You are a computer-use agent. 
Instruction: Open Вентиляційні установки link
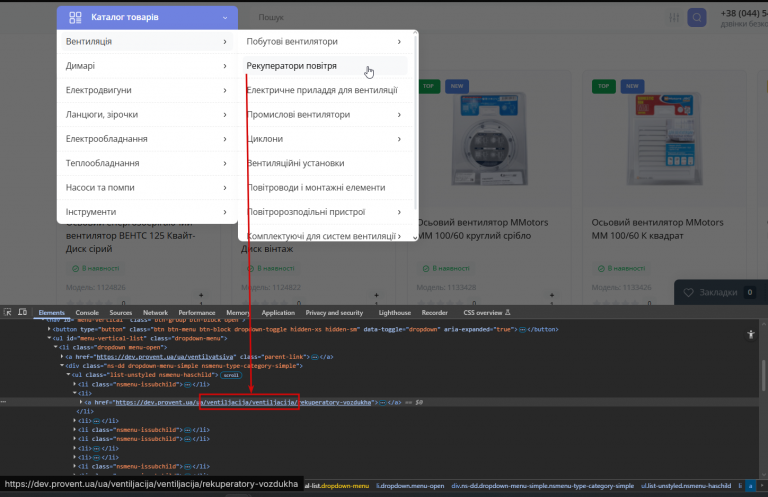tap(295, 163)
